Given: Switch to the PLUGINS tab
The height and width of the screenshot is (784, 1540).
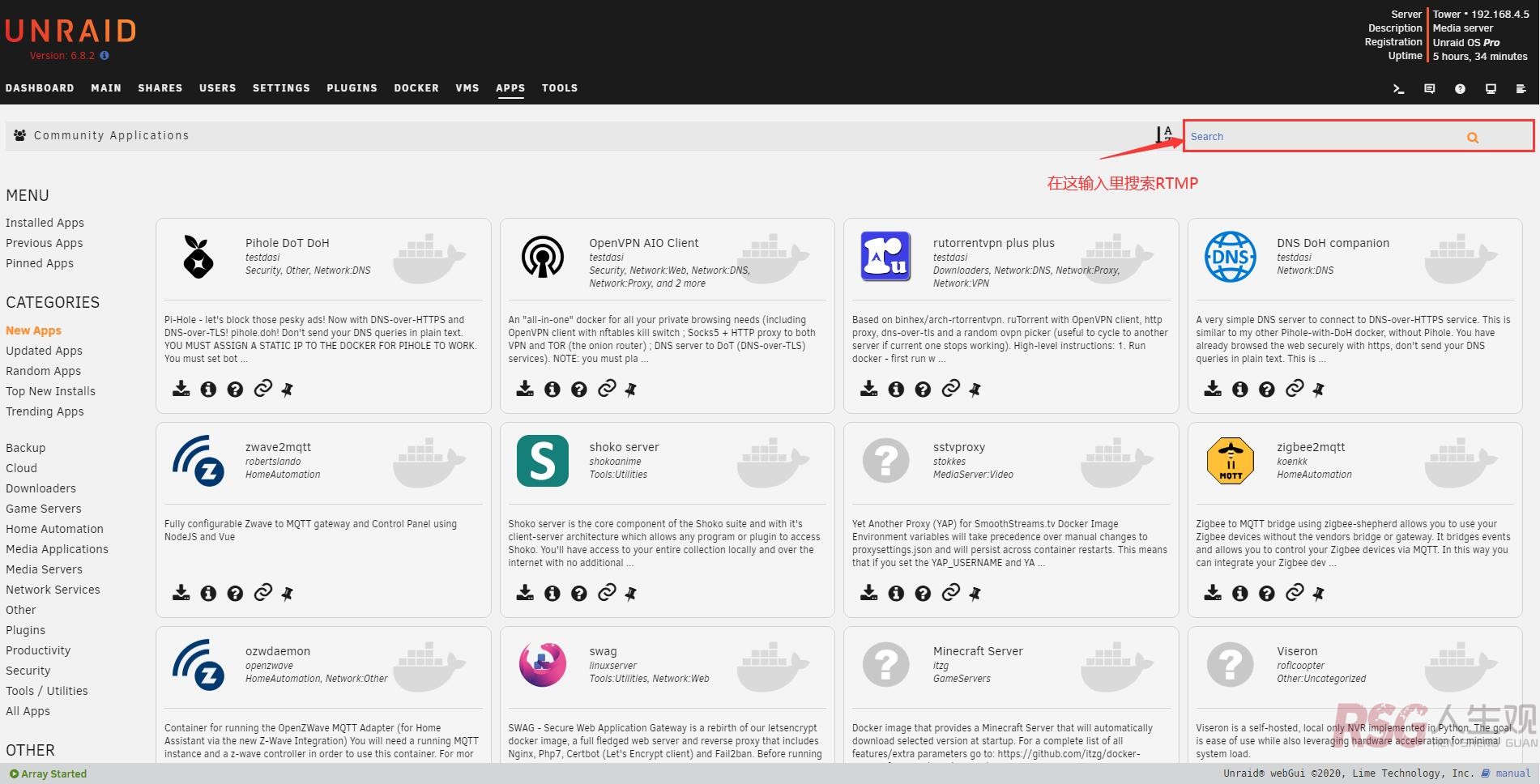Looking at the screenshot, I should pyautogui.click(x=352, y=88).
